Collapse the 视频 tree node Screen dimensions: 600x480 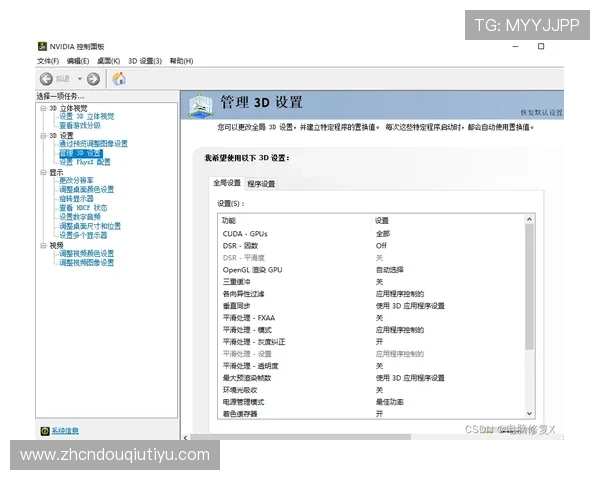click(43, 245)
